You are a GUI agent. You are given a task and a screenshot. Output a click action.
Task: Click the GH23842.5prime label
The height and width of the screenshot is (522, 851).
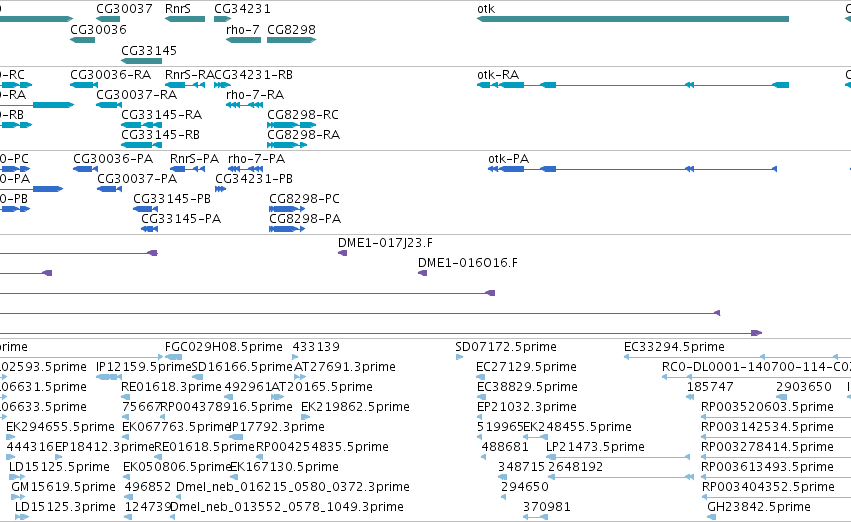tap(759, 507)
